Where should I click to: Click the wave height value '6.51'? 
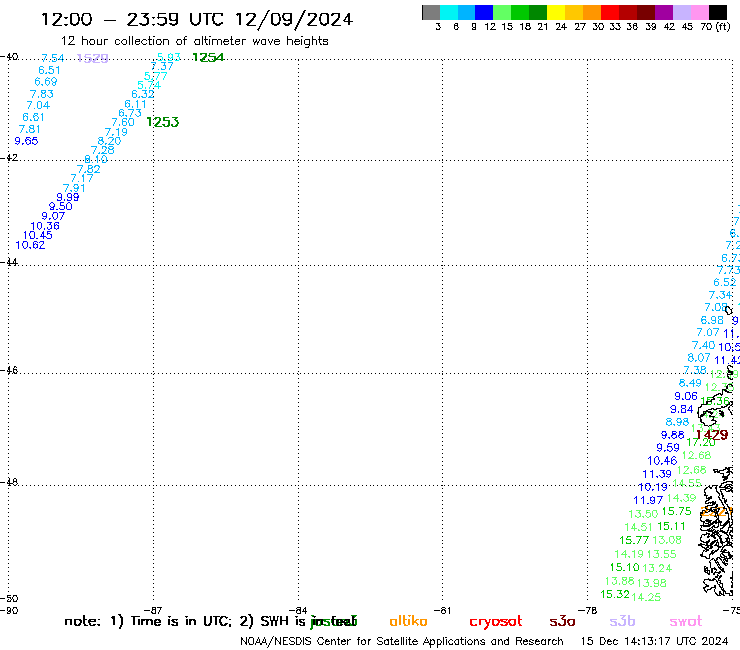click(49, 70)
